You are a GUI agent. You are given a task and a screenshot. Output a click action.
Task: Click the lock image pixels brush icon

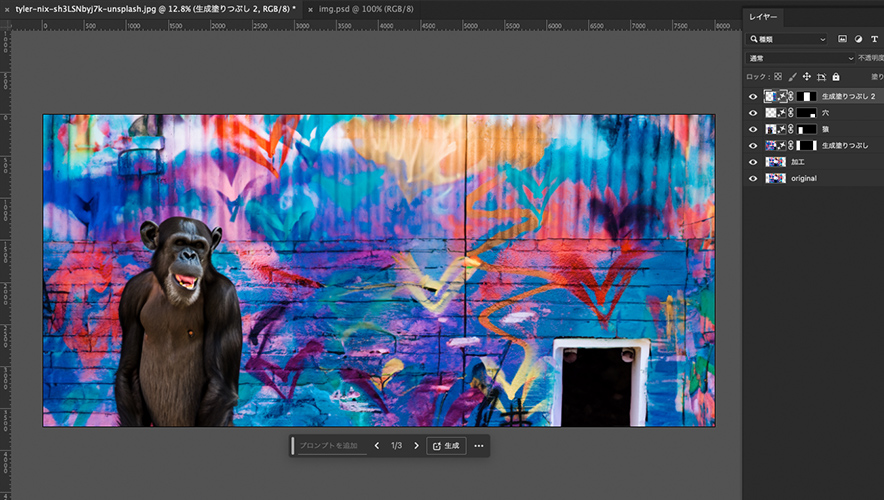pyautogui.click(x=792, y=76)
